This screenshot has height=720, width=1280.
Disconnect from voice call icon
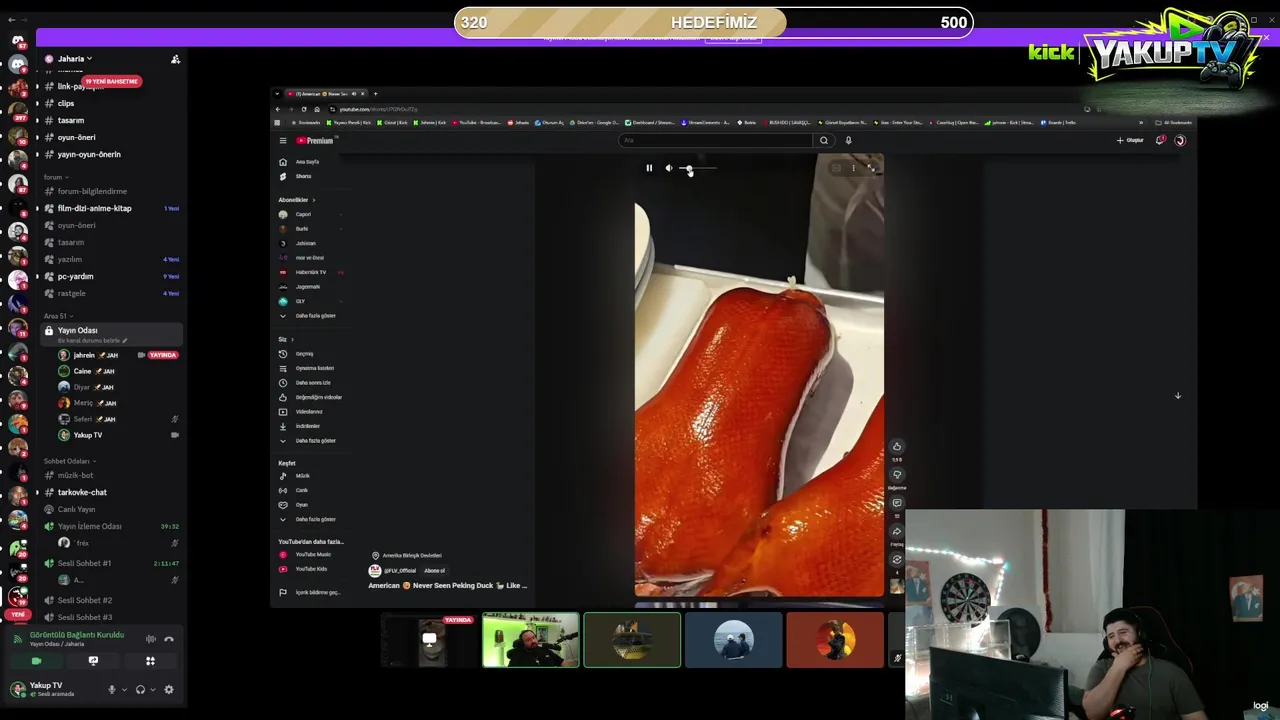(x=169, y=639)
